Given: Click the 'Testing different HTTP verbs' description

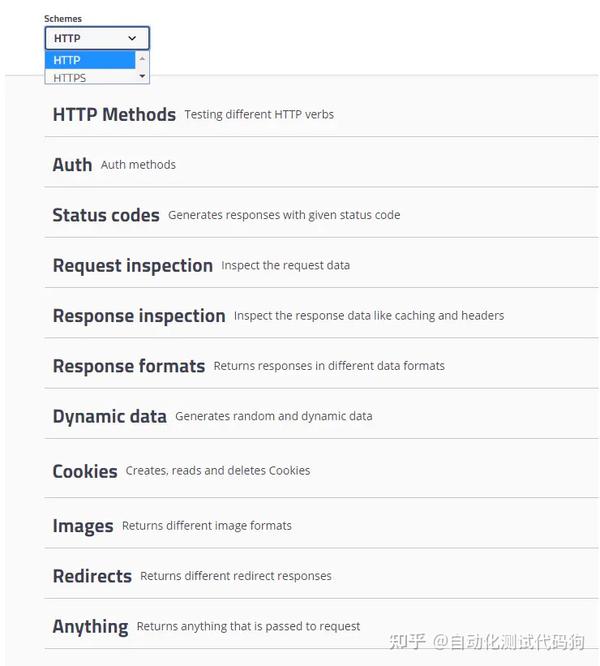Looking at the screenshot, I should pos(259,115).
